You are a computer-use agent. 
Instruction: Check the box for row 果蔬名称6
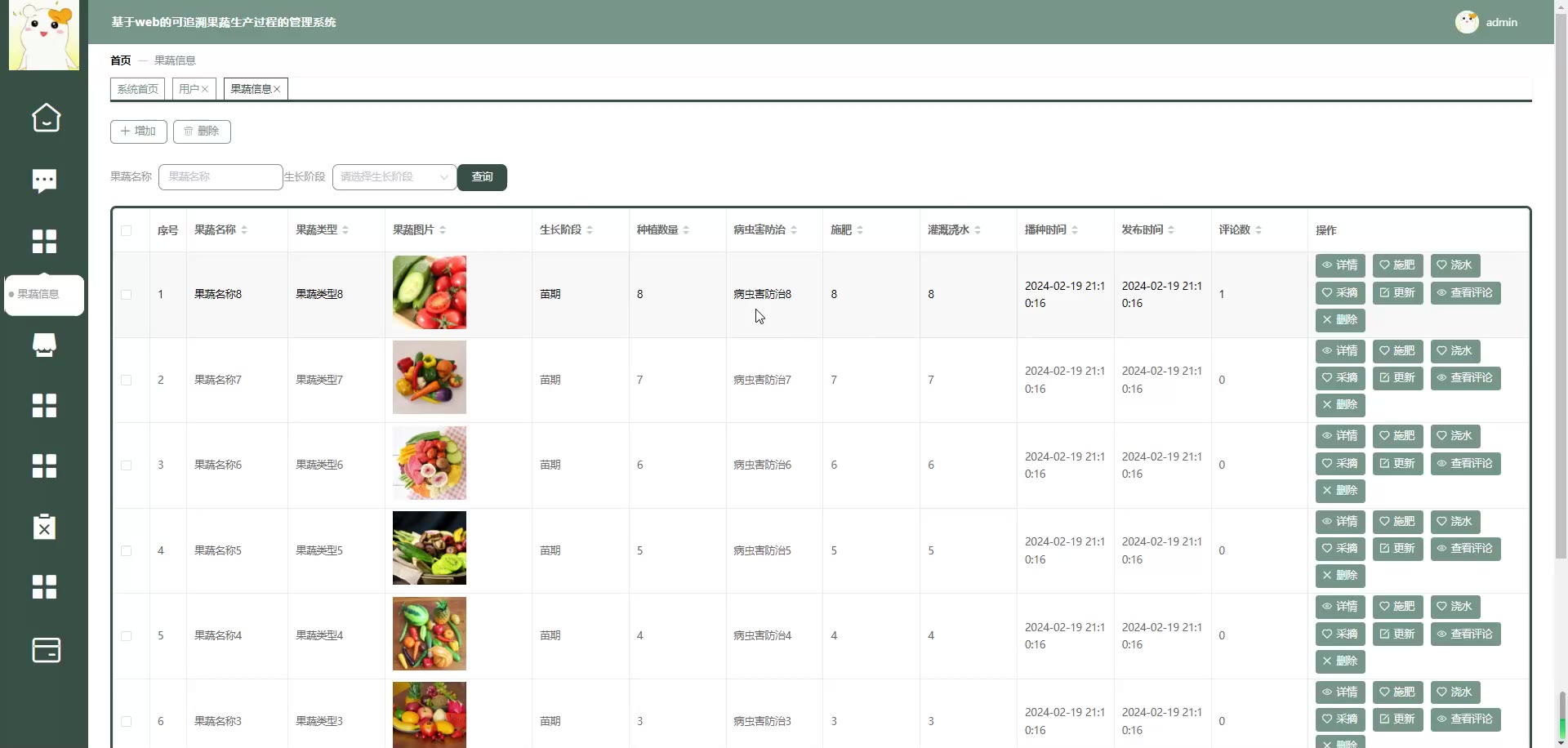tap(126, 465)
